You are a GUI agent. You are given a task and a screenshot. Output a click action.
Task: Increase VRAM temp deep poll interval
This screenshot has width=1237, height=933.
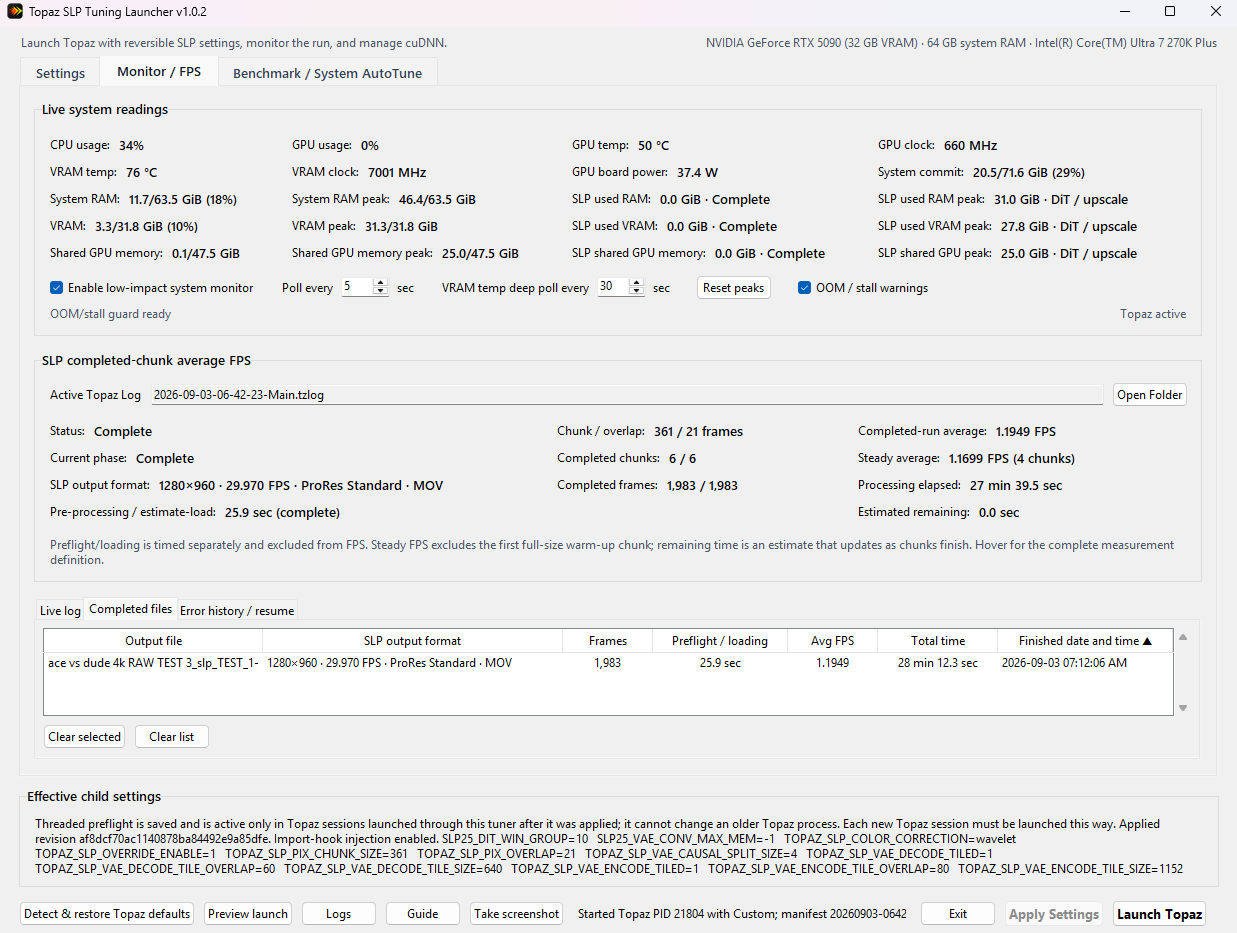(x=637, y=283)
